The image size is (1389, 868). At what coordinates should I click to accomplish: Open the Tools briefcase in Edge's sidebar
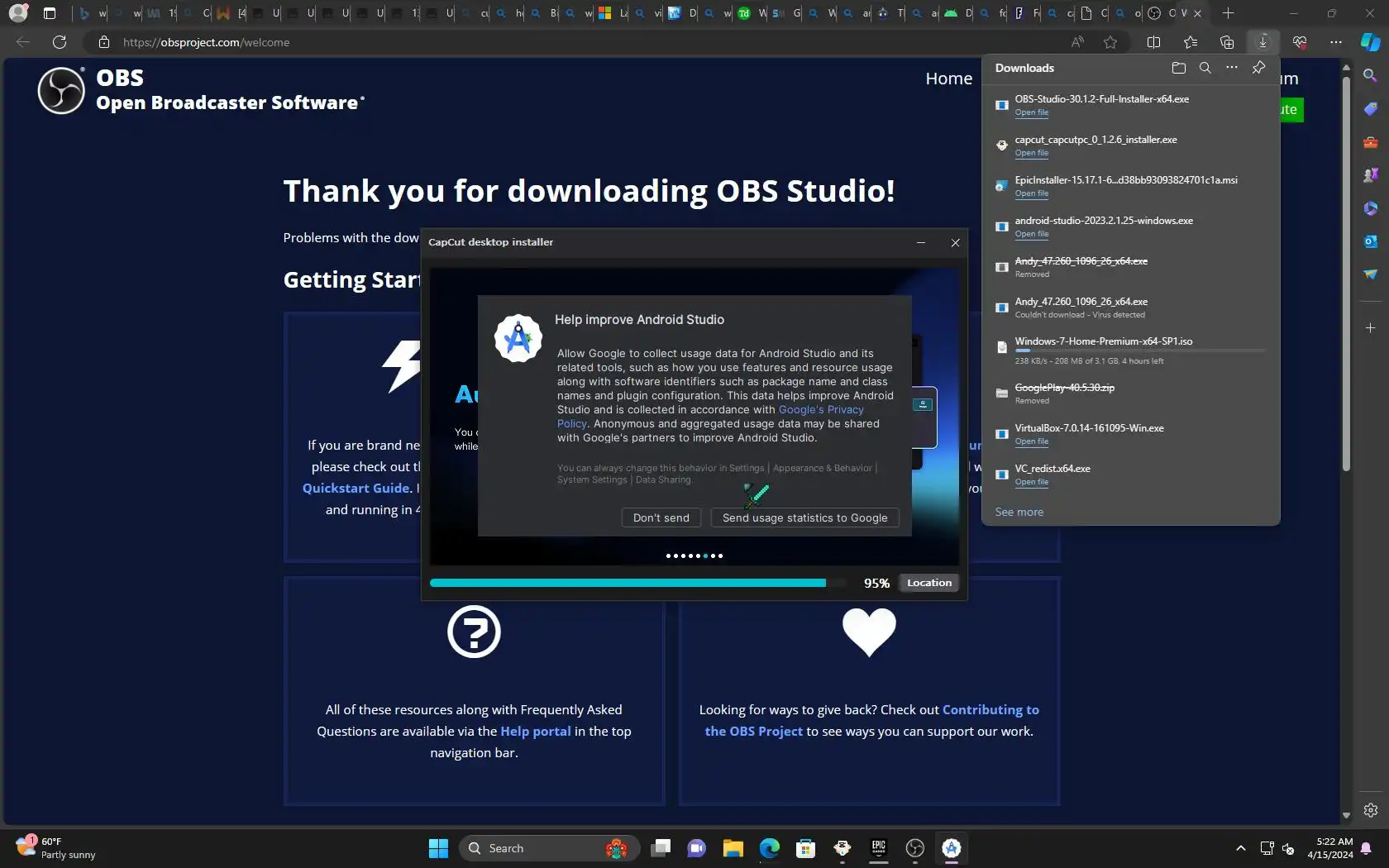click(x=1371, y=142)
